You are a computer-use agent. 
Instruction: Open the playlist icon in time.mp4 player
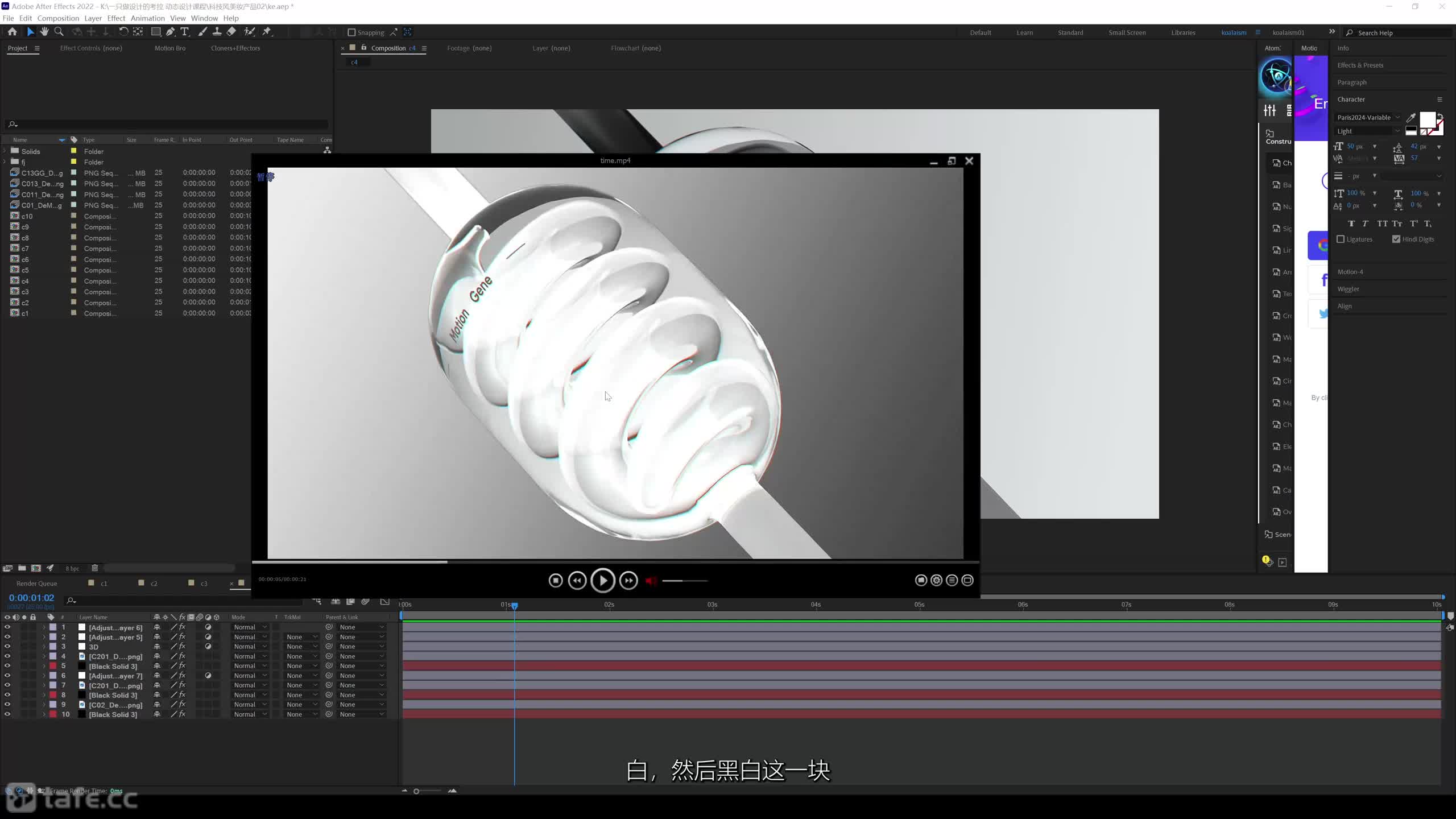[952, 580]
